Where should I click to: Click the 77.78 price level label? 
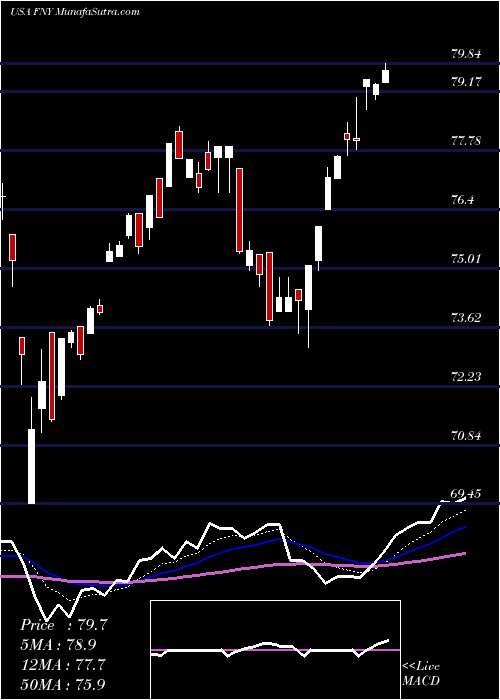point(466,141)
